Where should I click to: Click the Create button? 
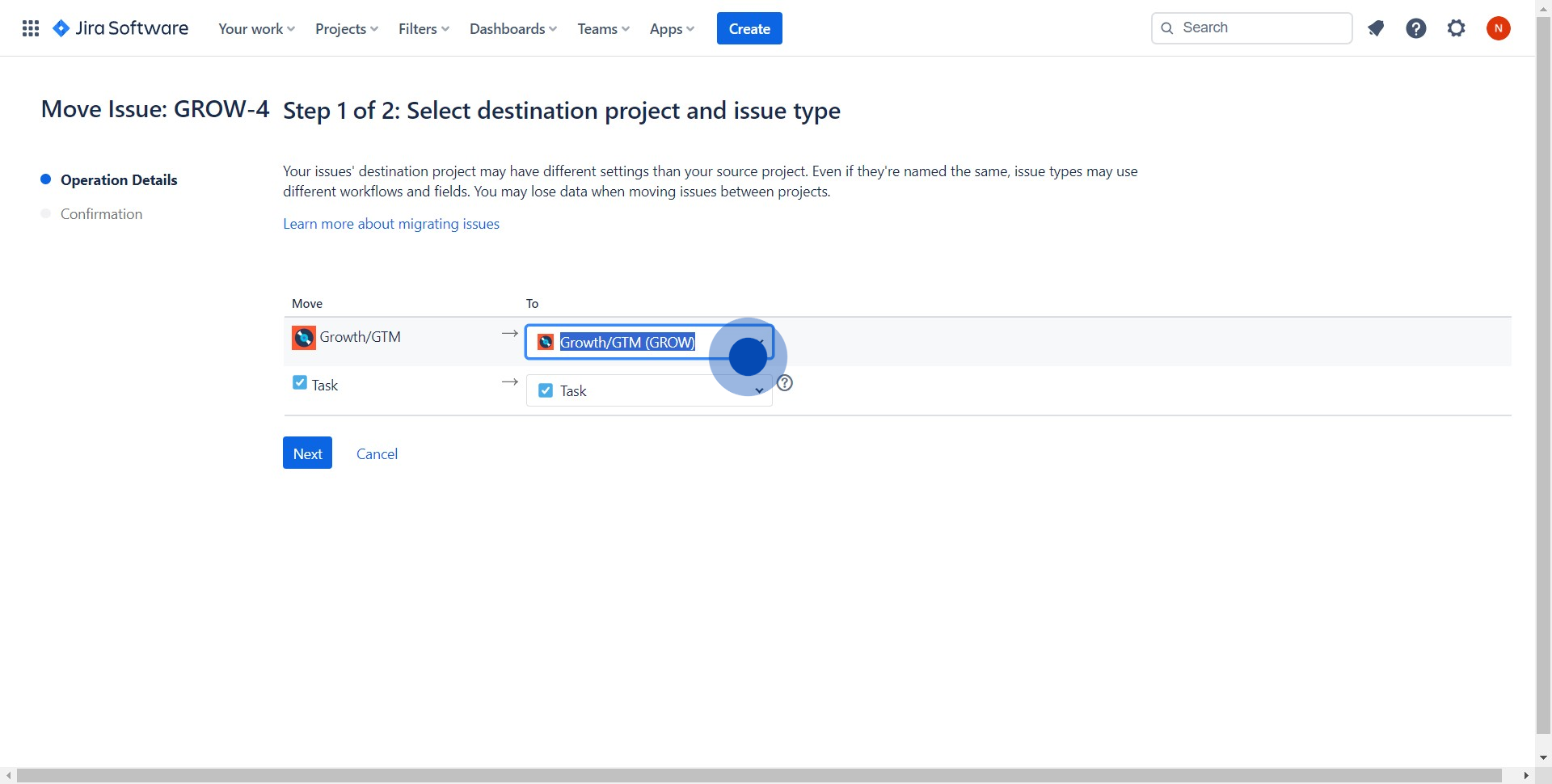(x=749, y=28)
